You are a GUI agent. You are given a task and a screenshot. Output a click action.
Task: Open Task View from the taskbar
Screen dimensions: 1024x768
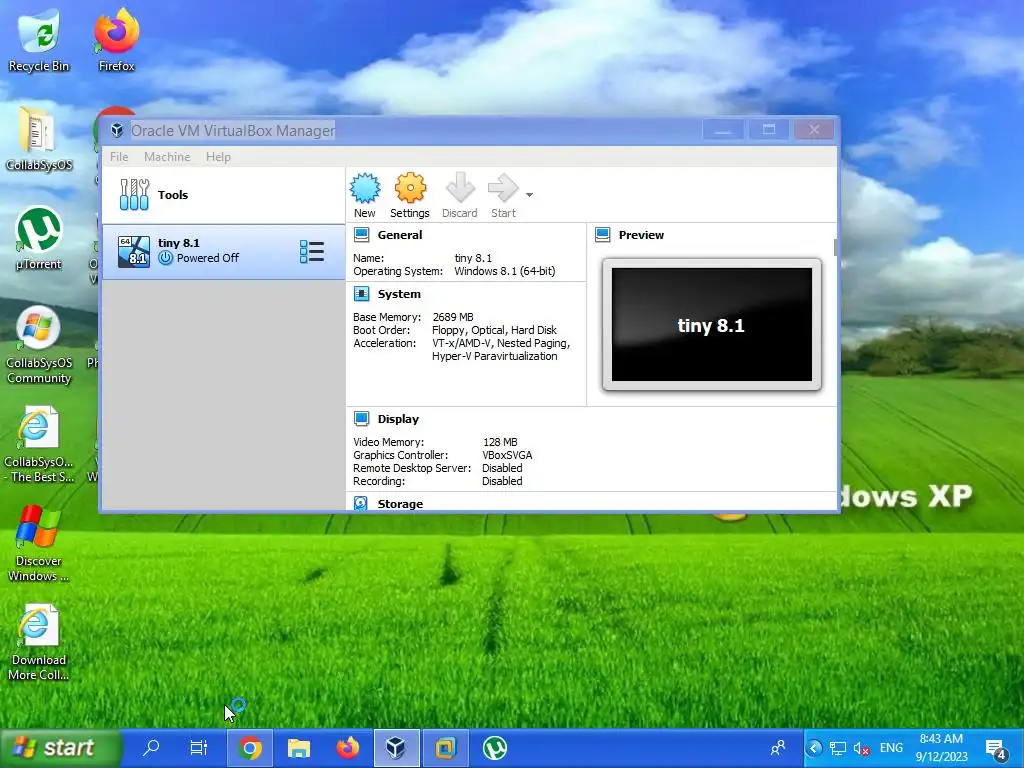(199, 748)
